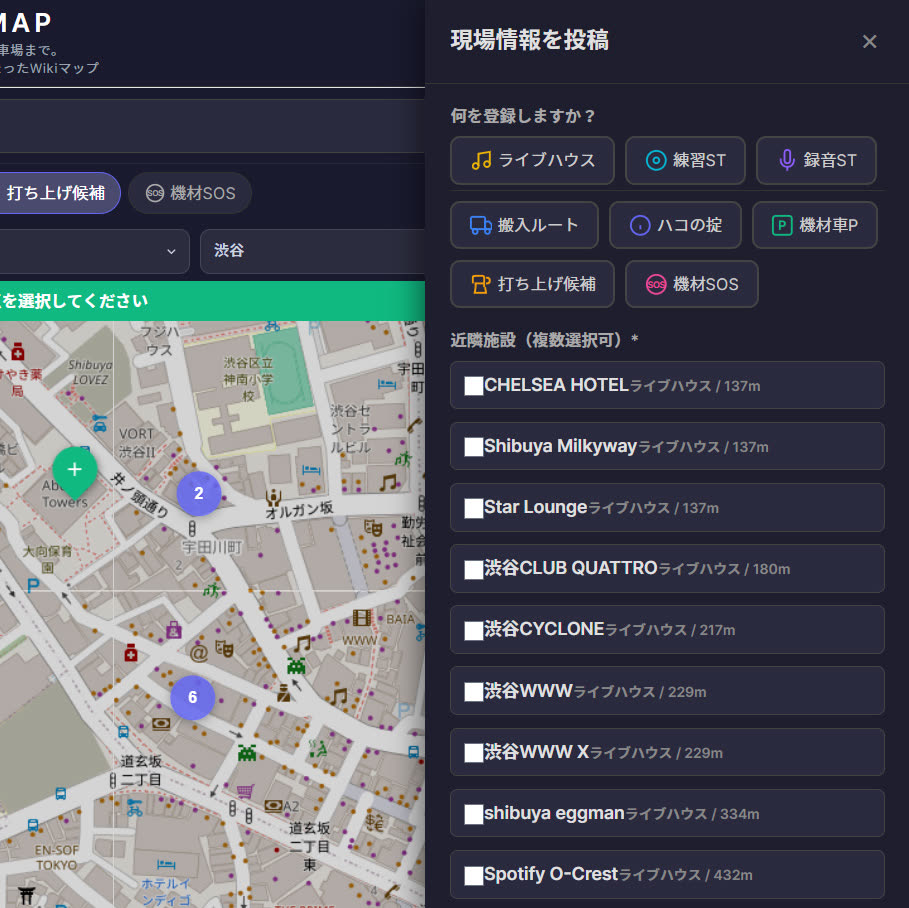Viewport: 909px width, 908px height.
Task: Click the オルガン坂 label on map
Action: coord(299,510)
